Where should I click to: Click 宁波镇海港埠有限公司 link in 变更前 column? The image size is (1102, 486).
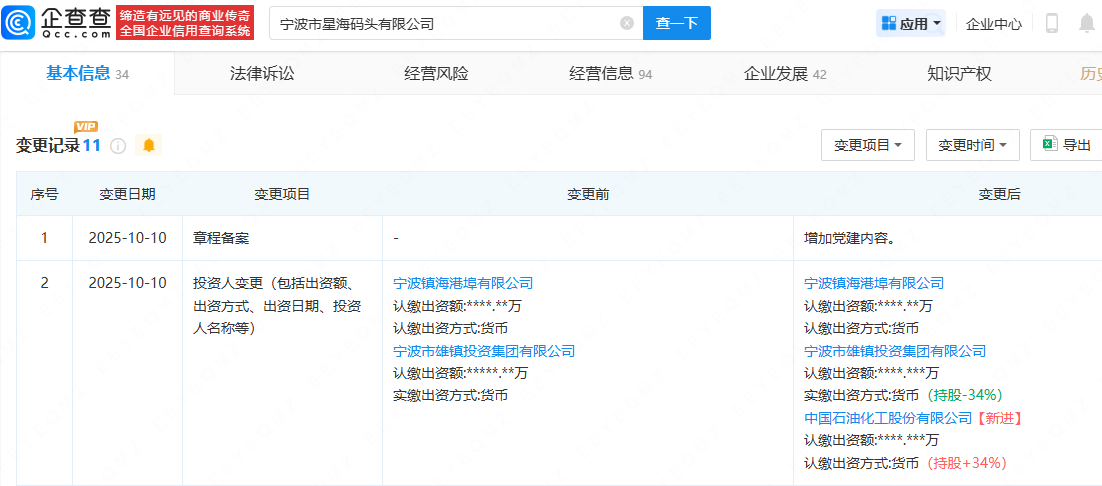tap(463, 283)
